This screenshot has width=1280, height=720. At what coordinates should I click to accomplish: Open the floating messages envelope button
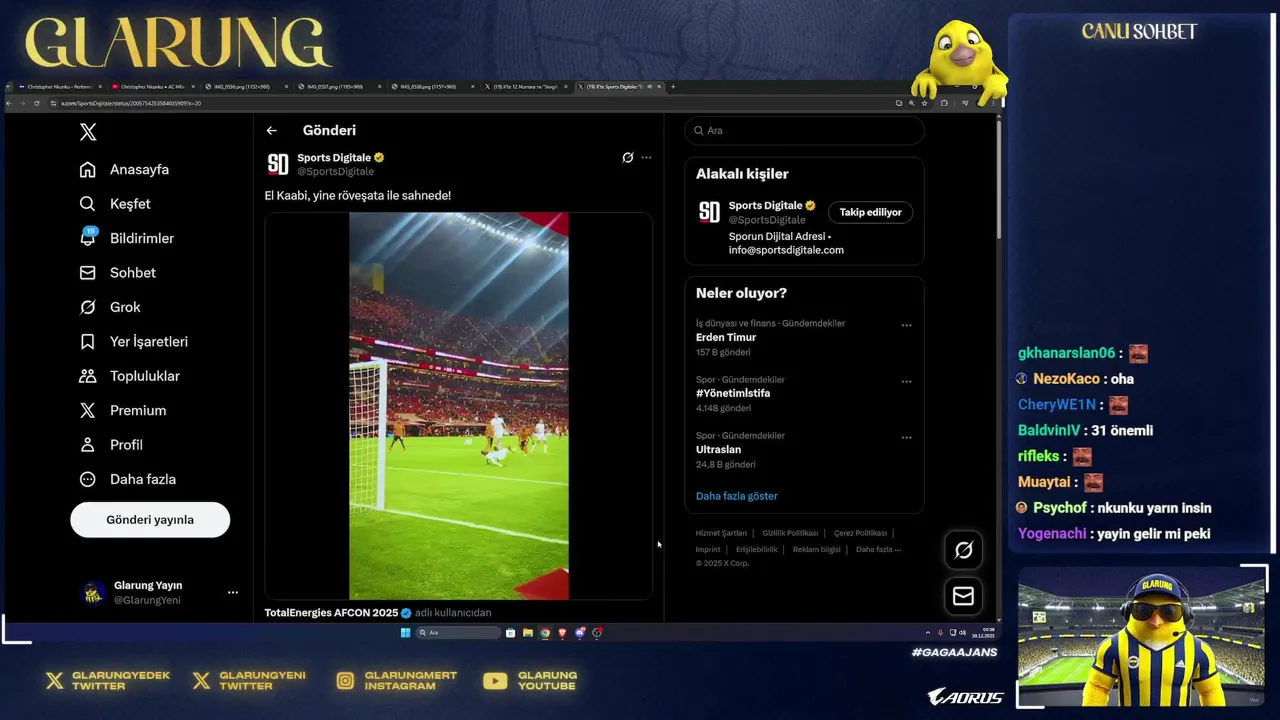coord(964,596)
